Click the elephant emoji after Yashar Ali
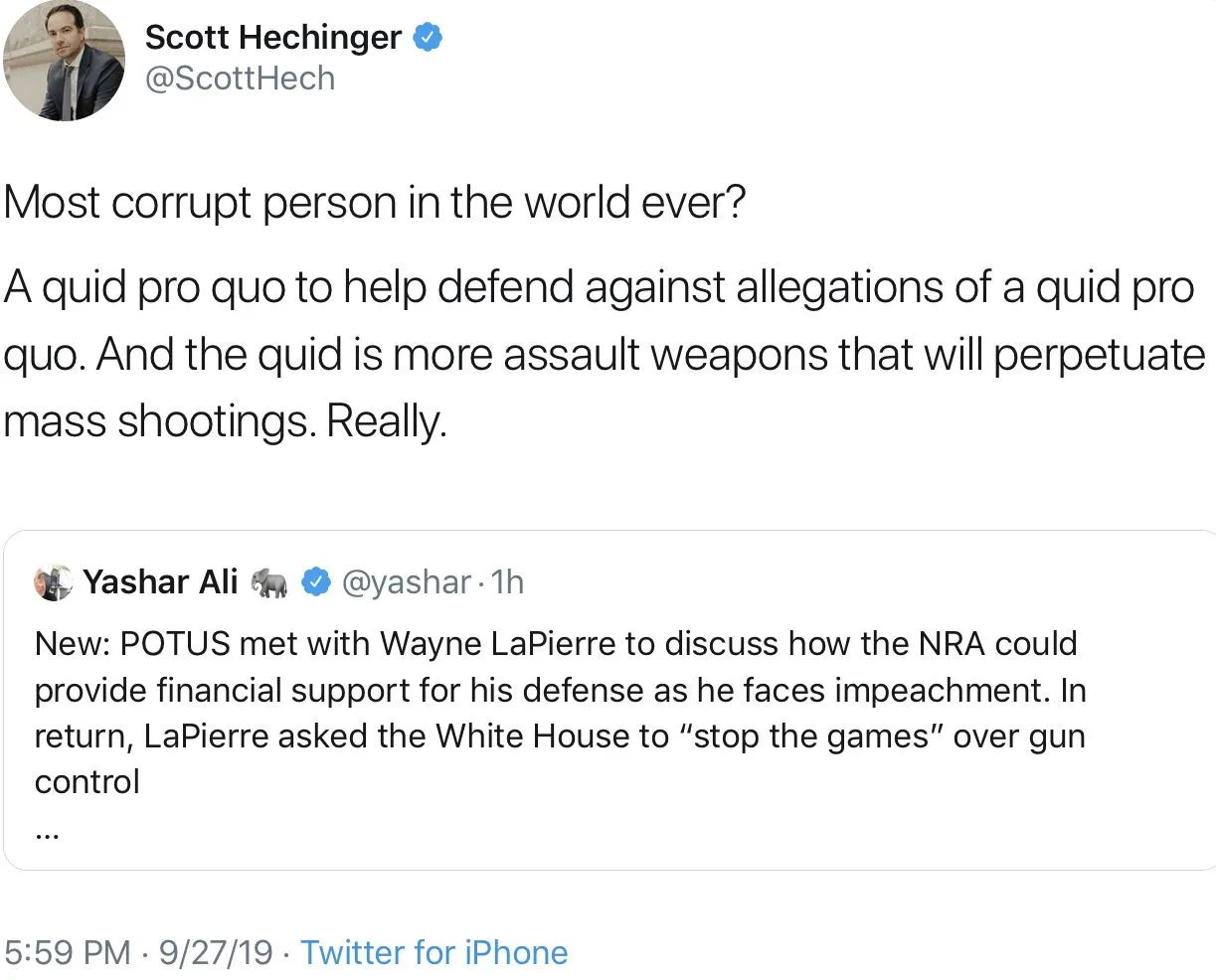Viewport: 1216px width, 980px height. click(268, 582)
